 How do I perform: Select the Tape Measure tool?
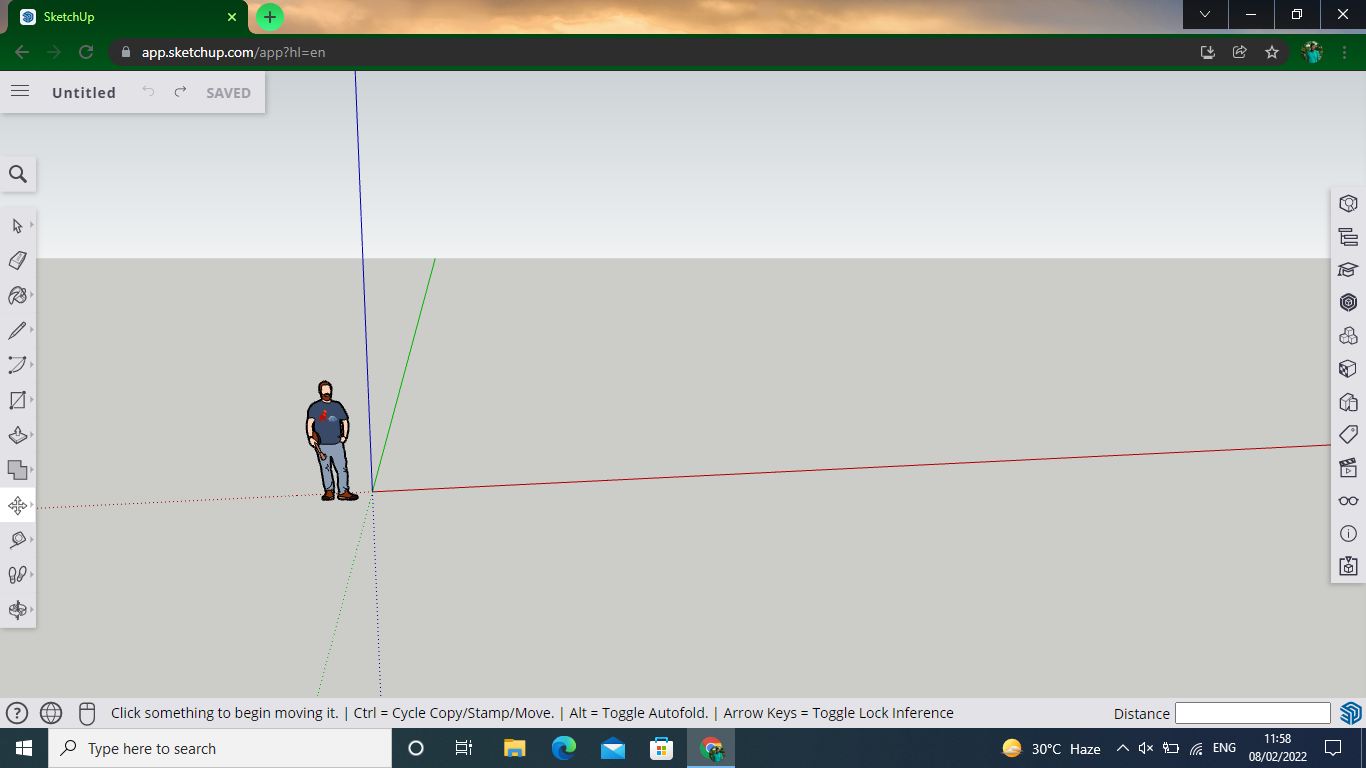pyautogui.click(x=17, y=540)
